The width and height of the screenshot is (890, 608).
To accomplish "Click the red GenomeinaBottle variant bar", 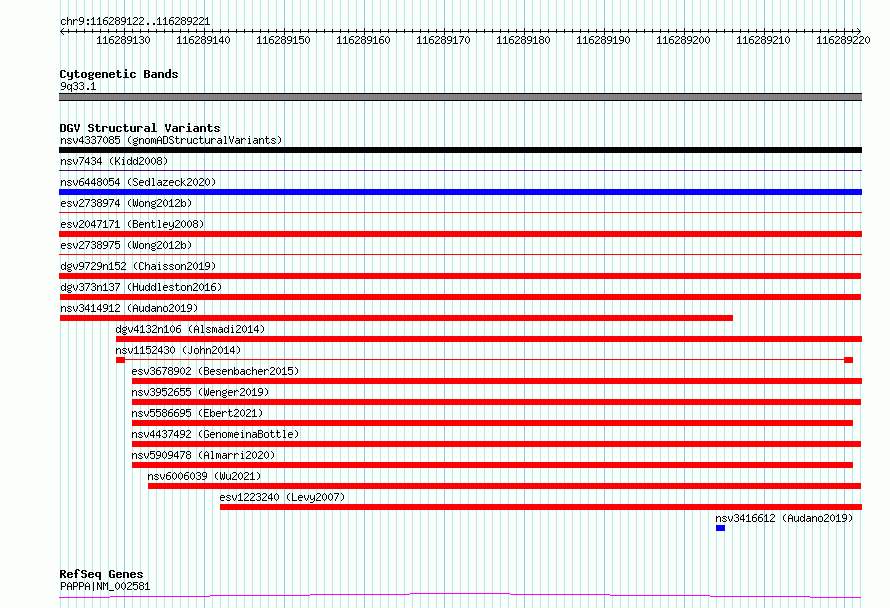I will [497, 444].
